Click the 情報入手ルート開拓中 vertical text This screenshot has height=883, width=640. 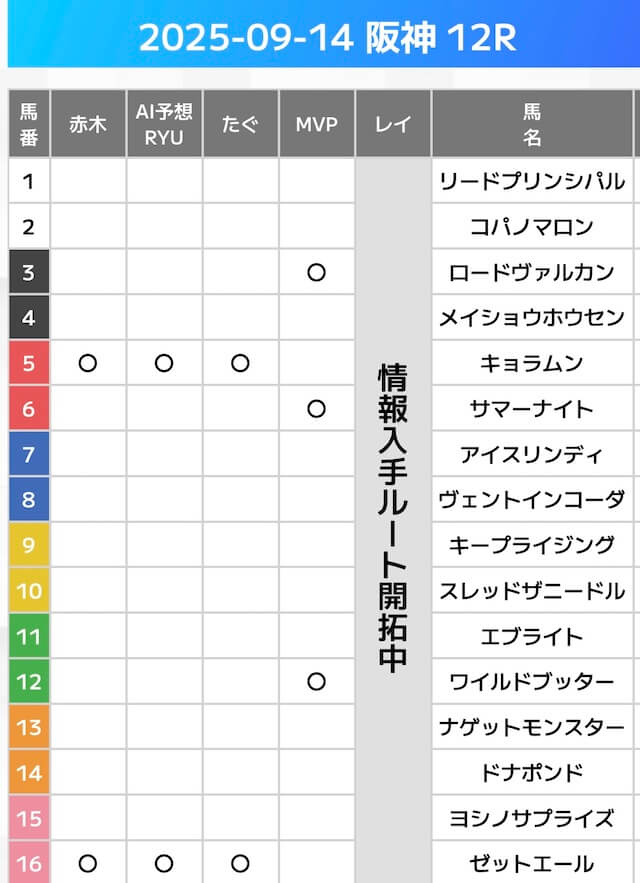tap(393, 518)
